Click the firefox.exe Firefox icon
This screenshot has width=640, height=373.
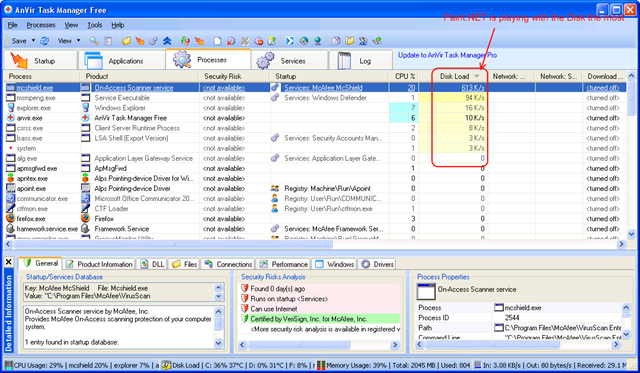click(11, 218)
